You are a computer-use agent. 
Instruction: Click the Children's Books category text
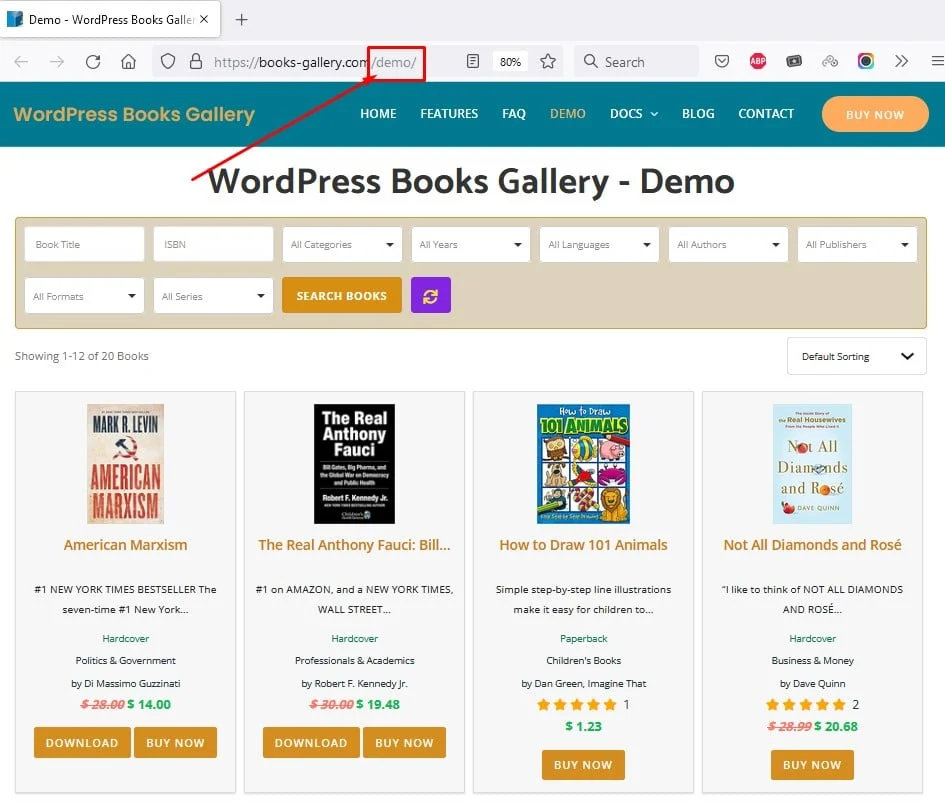(x=583, y=661)
